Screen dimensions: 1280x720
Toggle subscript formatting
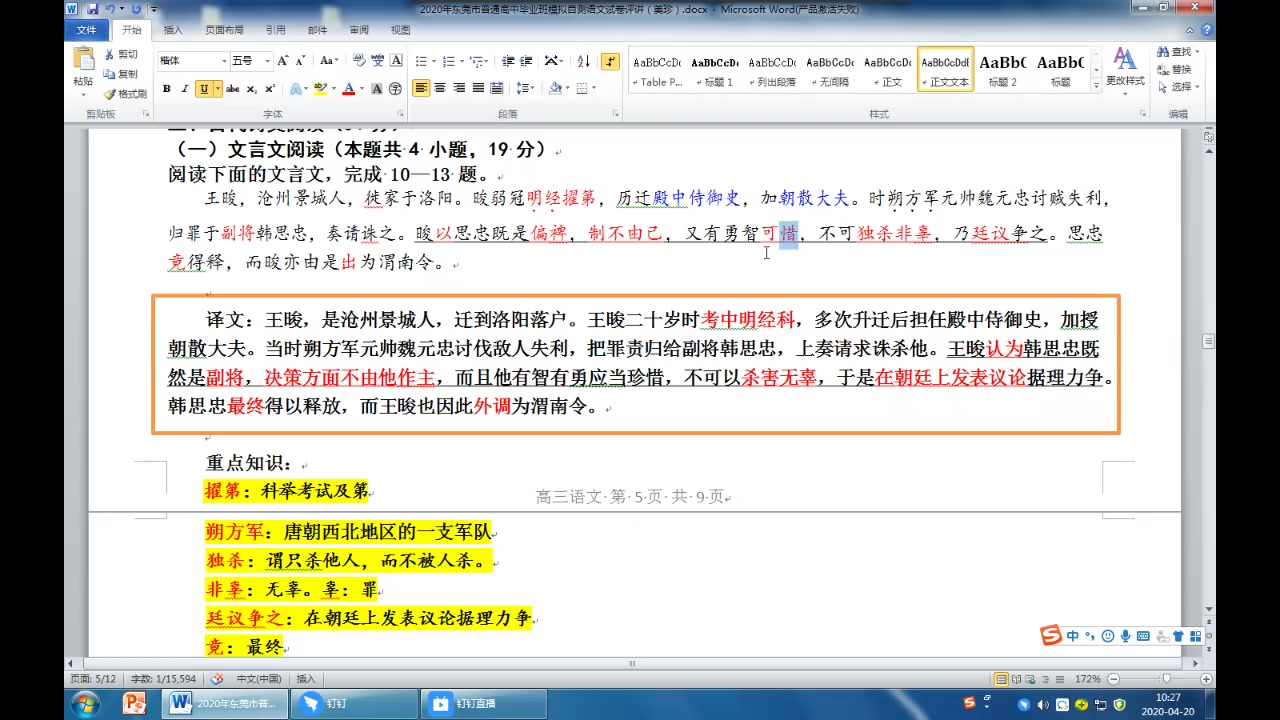click(251, 89)
